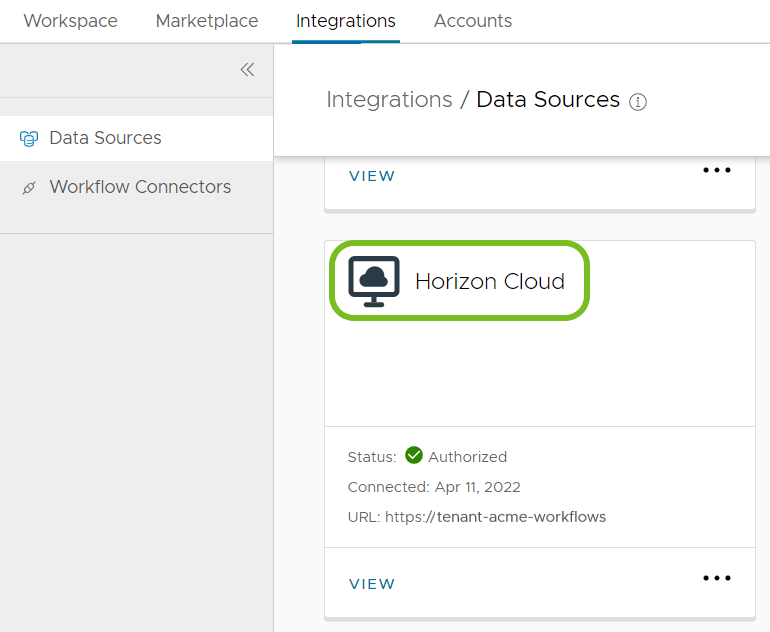Switch to the Marketplace tab
The height and width of the screenshot is (632, 770).
click(207, 21)
